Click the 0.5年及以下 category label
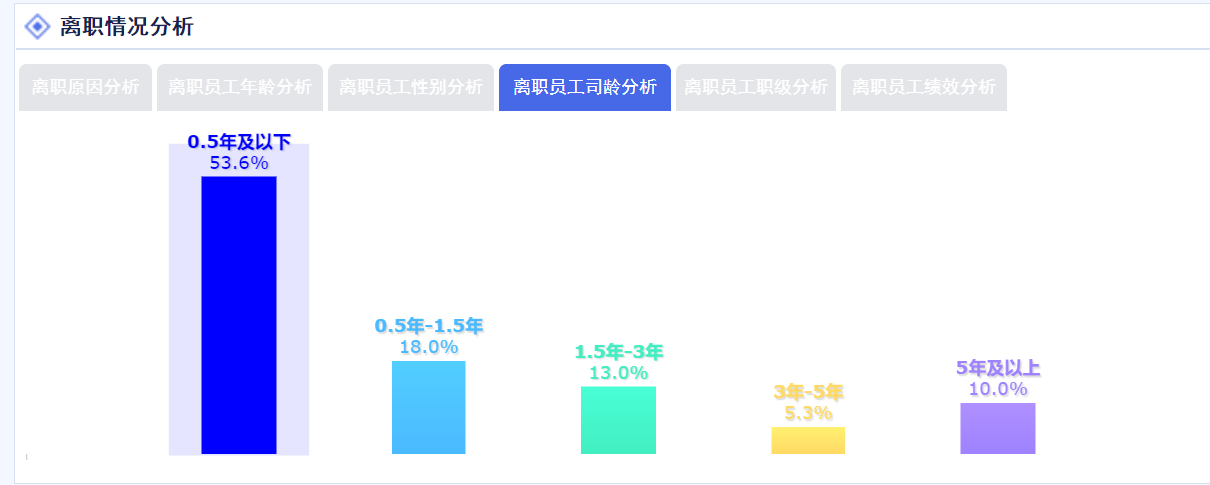The image size is (1210, 485). (238, 142)
